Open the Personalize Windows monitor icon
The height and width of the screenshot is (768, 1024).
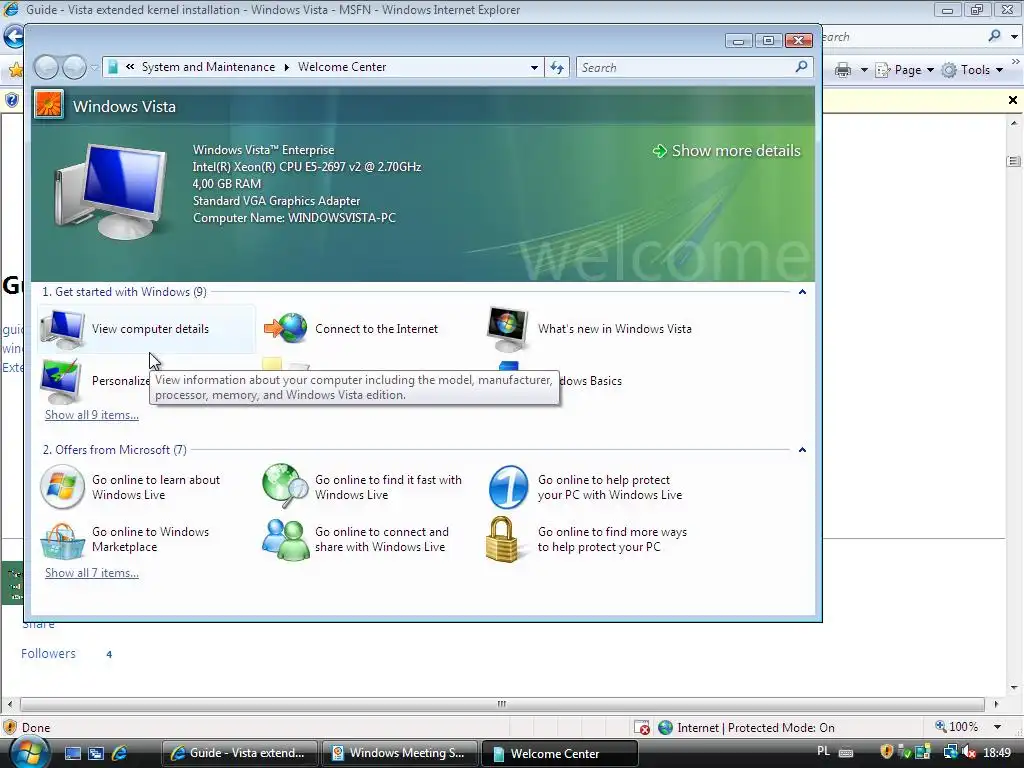point(61,381)
